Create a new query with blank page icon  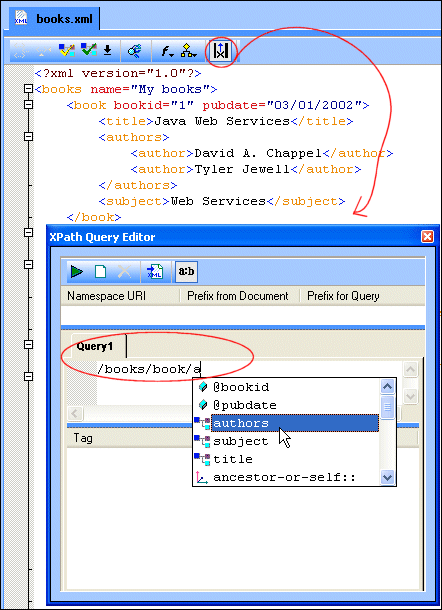(x=100, y=271)
